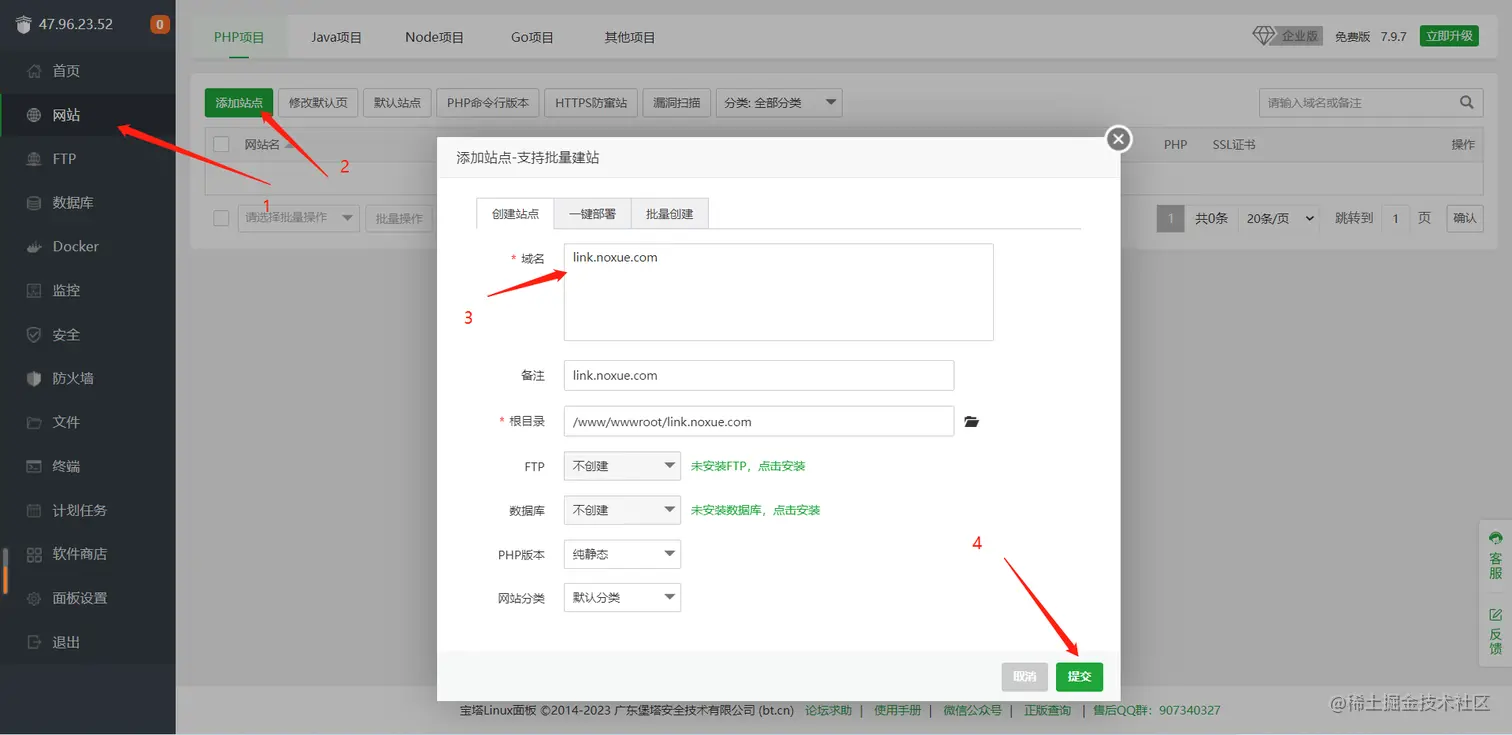Viewport: 1512px width, 735px height.
Task: Click 未安装FTP，点击安装 link
Action: (x=748, y=466)
